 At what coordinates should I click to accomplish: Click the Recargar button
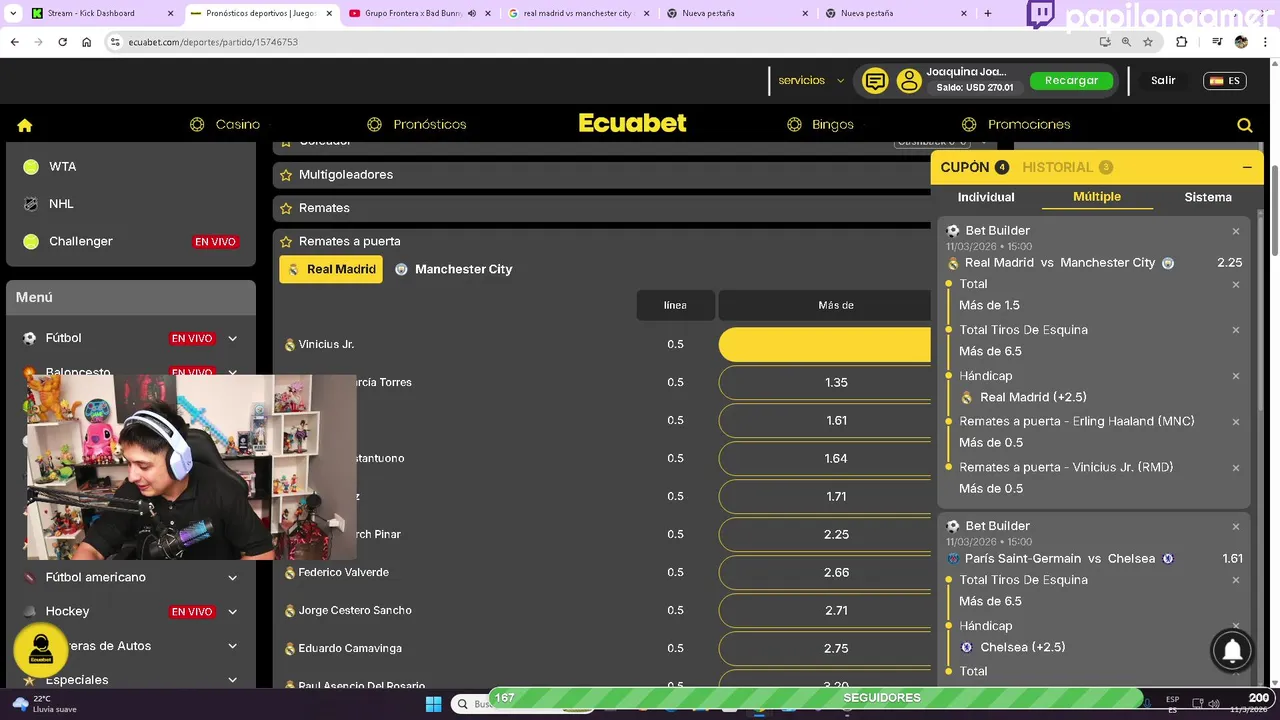[1071, 81]
